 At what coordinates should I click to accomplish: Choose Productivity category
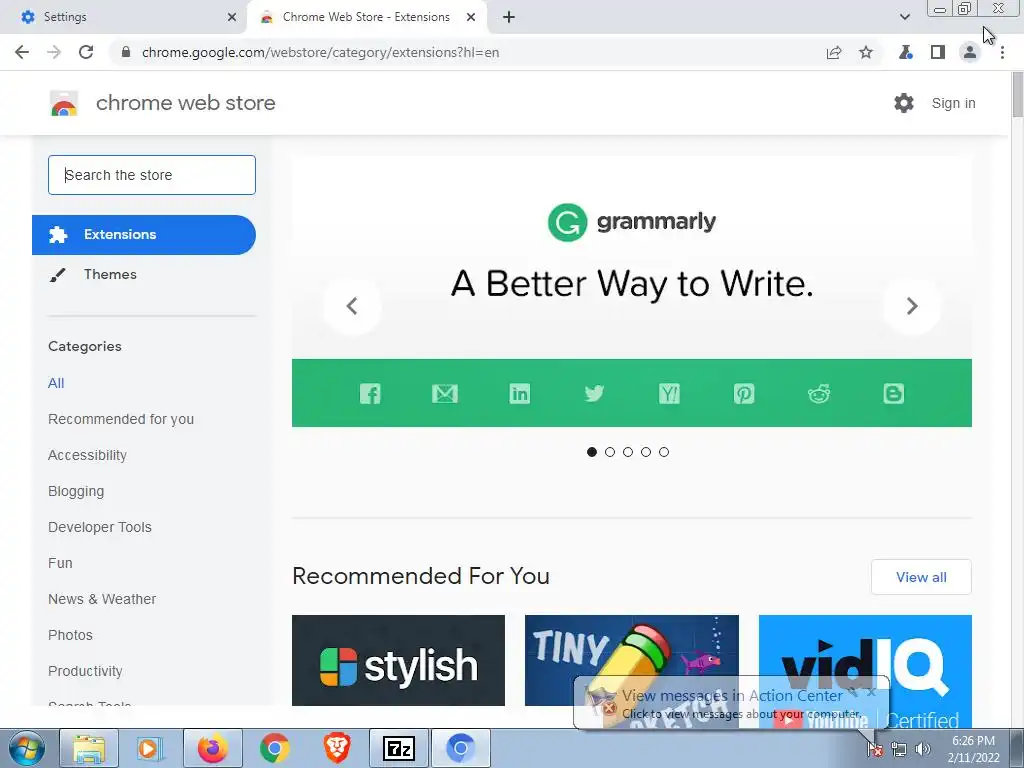(86, 671)
